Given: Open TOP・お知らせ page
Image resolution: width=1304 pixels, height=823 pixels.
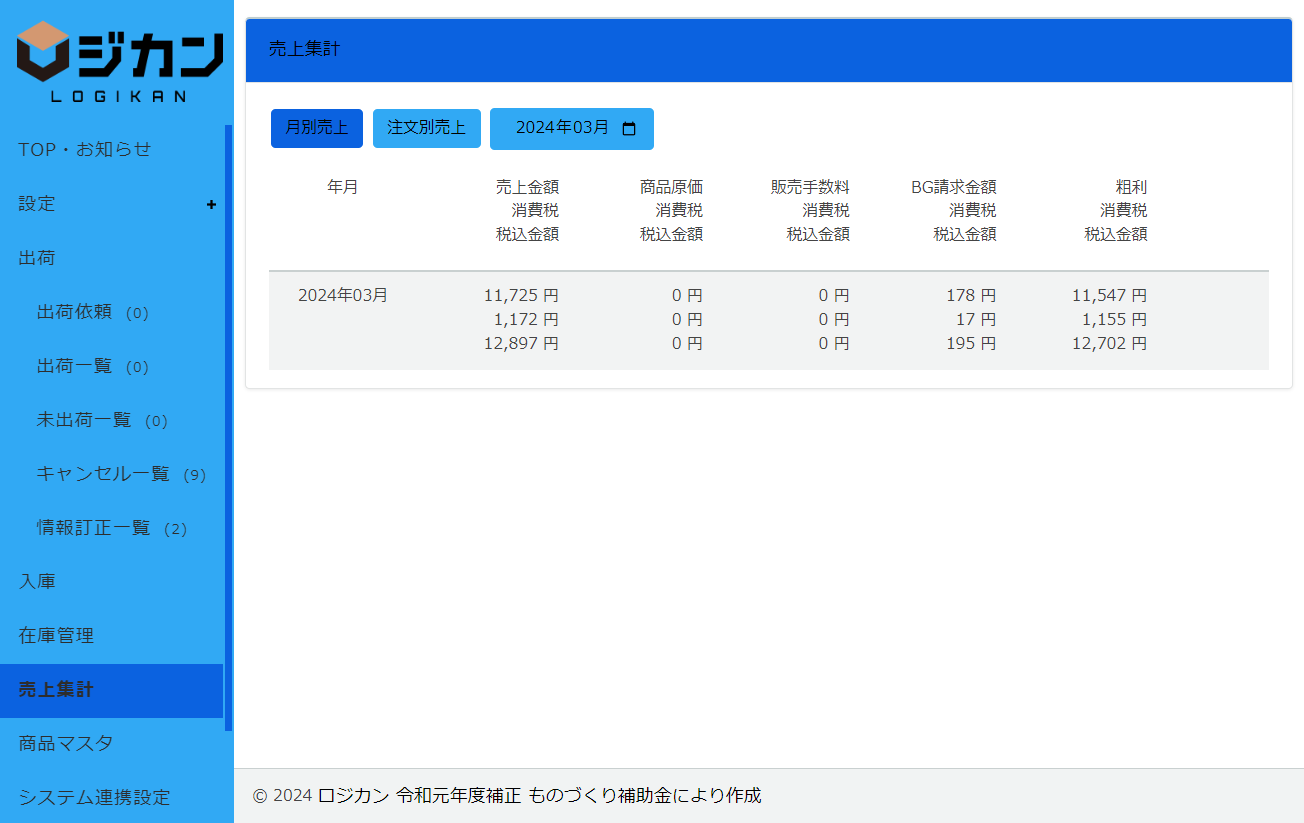Looking at the screenshot, I should (x=85, y=150).
